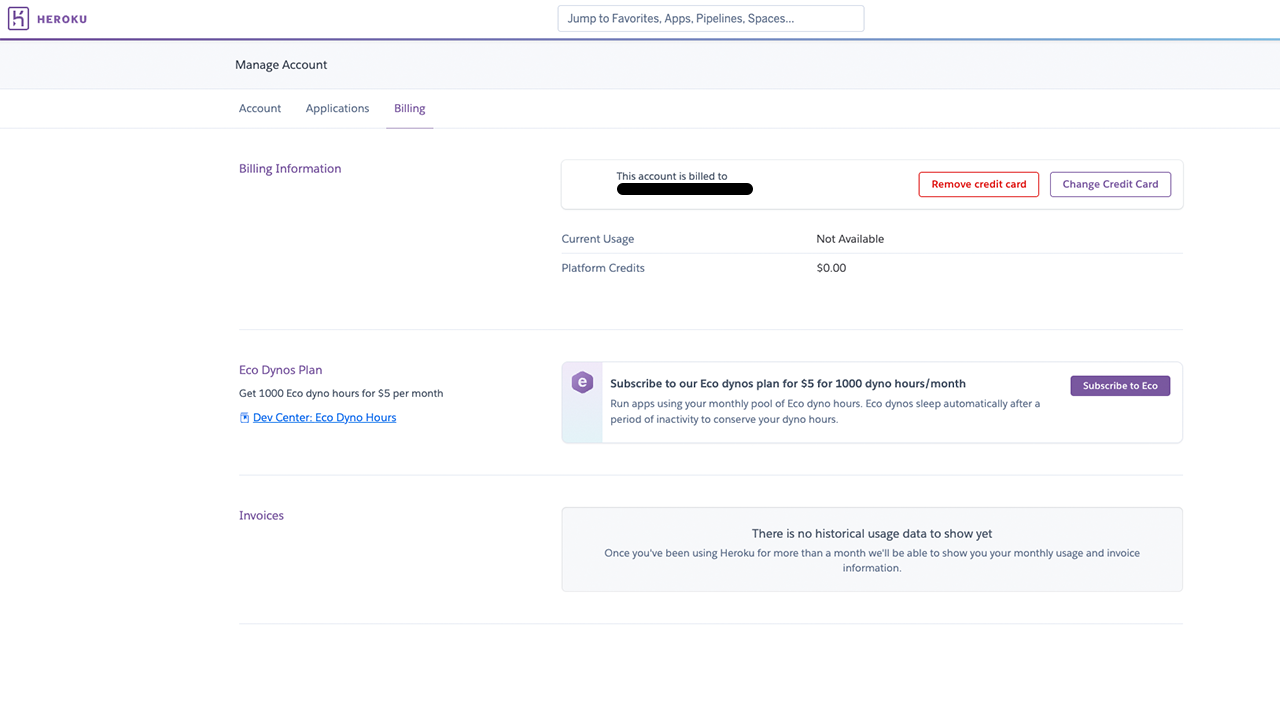This screenshot has width=1280, height=720.
Task: Select the Billing tab
Action: (x=409, y=108)
